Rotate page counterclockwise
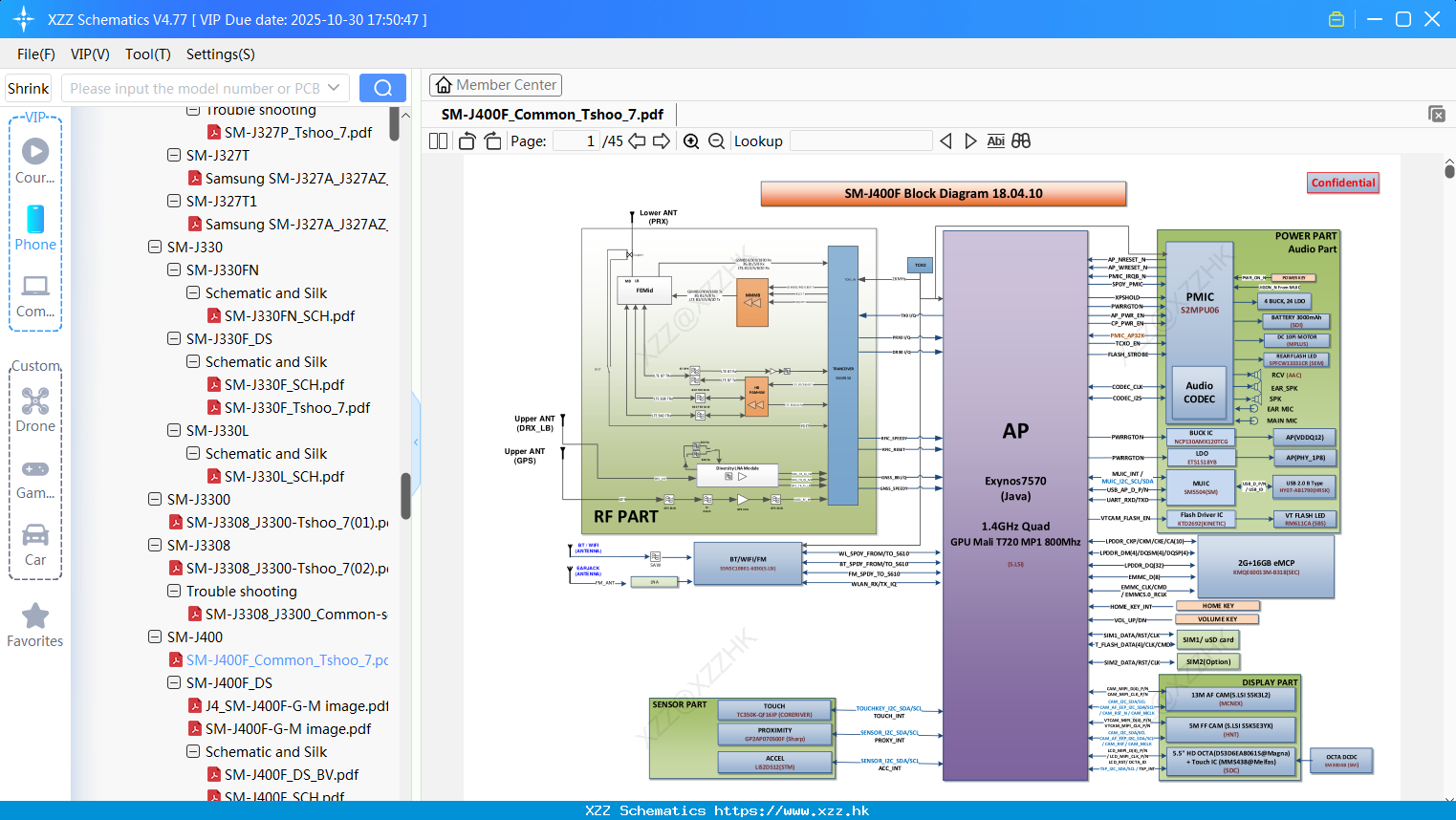Viewport: 1456px width, 820px height. click(x=467, y=140)
